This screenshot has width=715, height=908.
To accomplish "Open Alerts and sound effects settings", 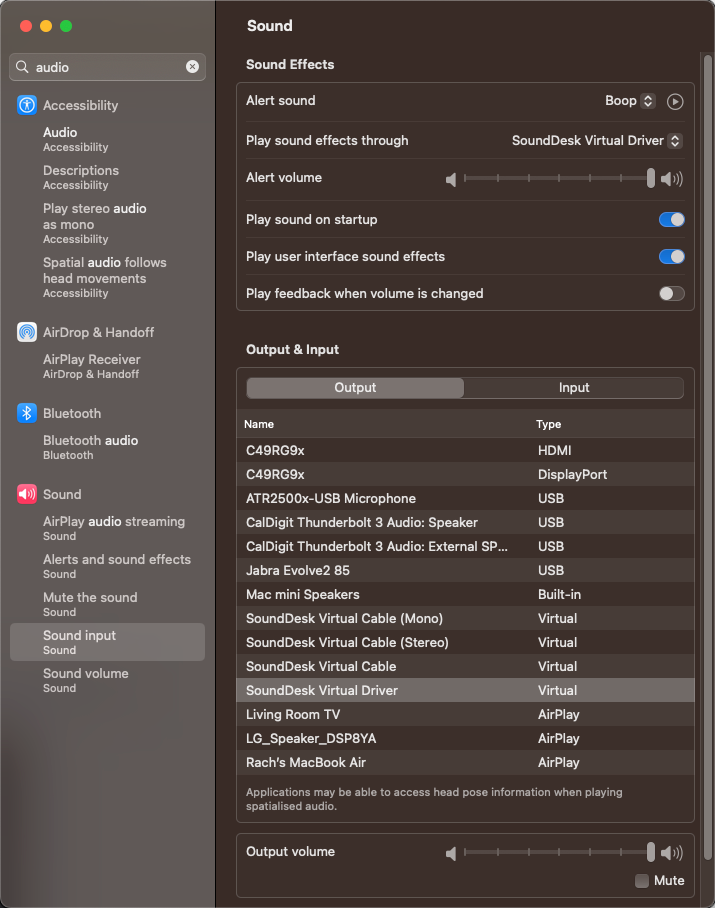I will coord(116,559).
